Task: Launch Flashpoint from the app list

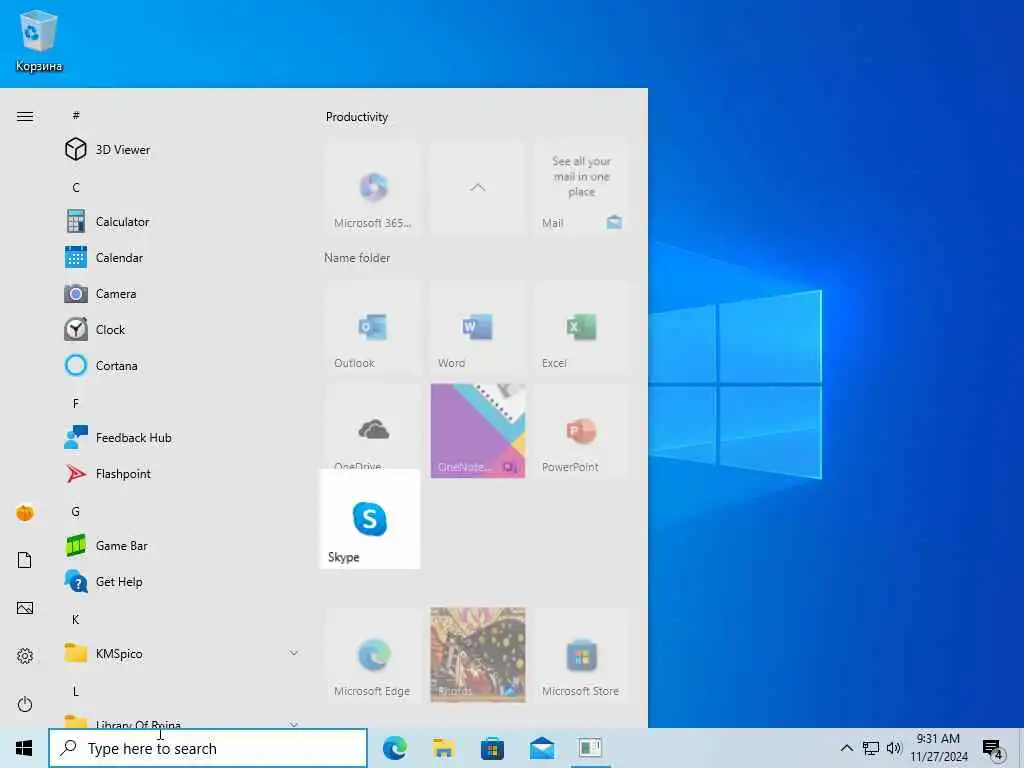Action: coord(180,473)
